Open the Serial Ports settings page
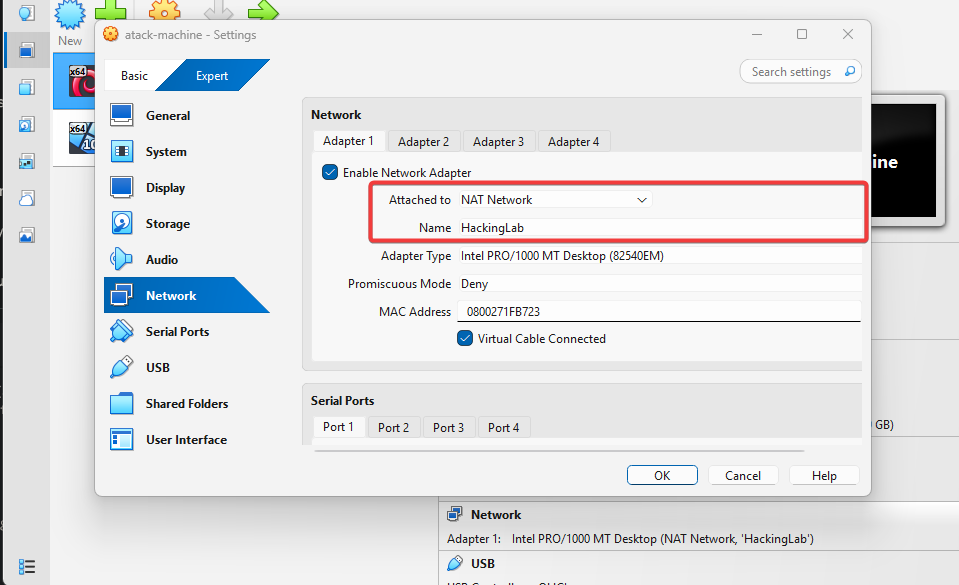This screenshot has width=959, height=585. point(187,332)
